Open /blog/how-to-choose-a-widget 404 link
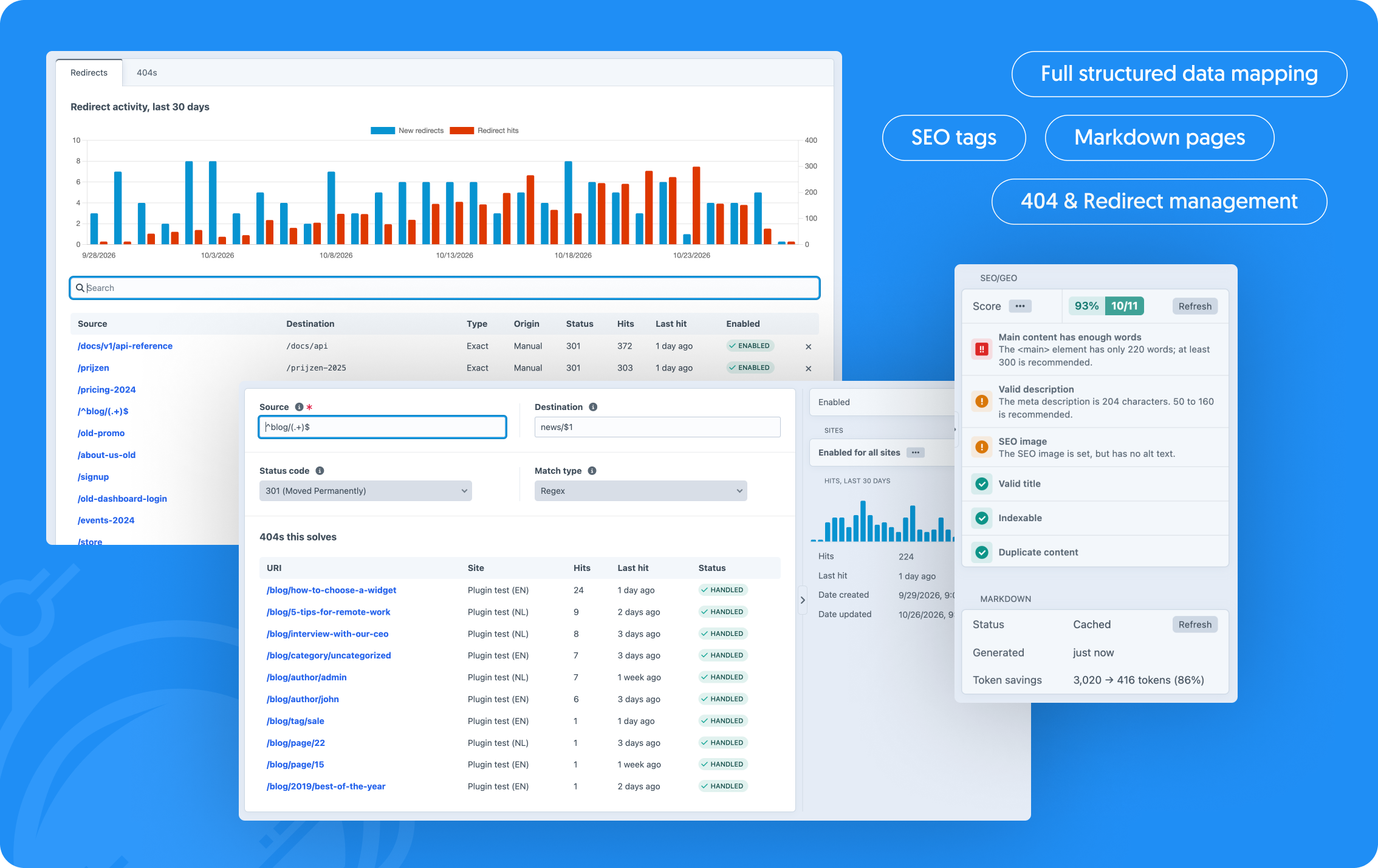Viewport: 1378px width, 868px height. [x=331, y=590]
